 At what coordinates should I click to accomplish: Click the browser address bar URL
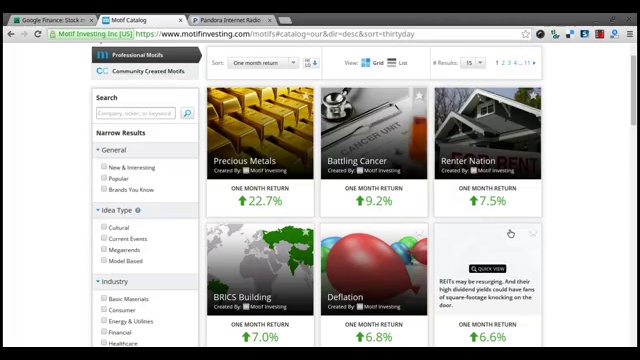click(275, 34)
